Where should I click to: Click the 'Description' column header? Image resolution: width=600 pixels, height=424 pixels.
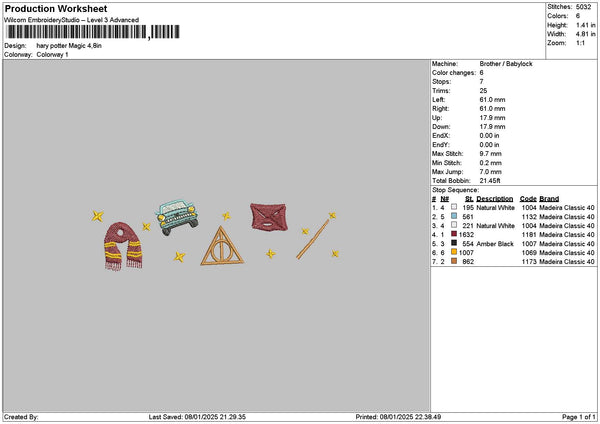(x=495, y=199)
